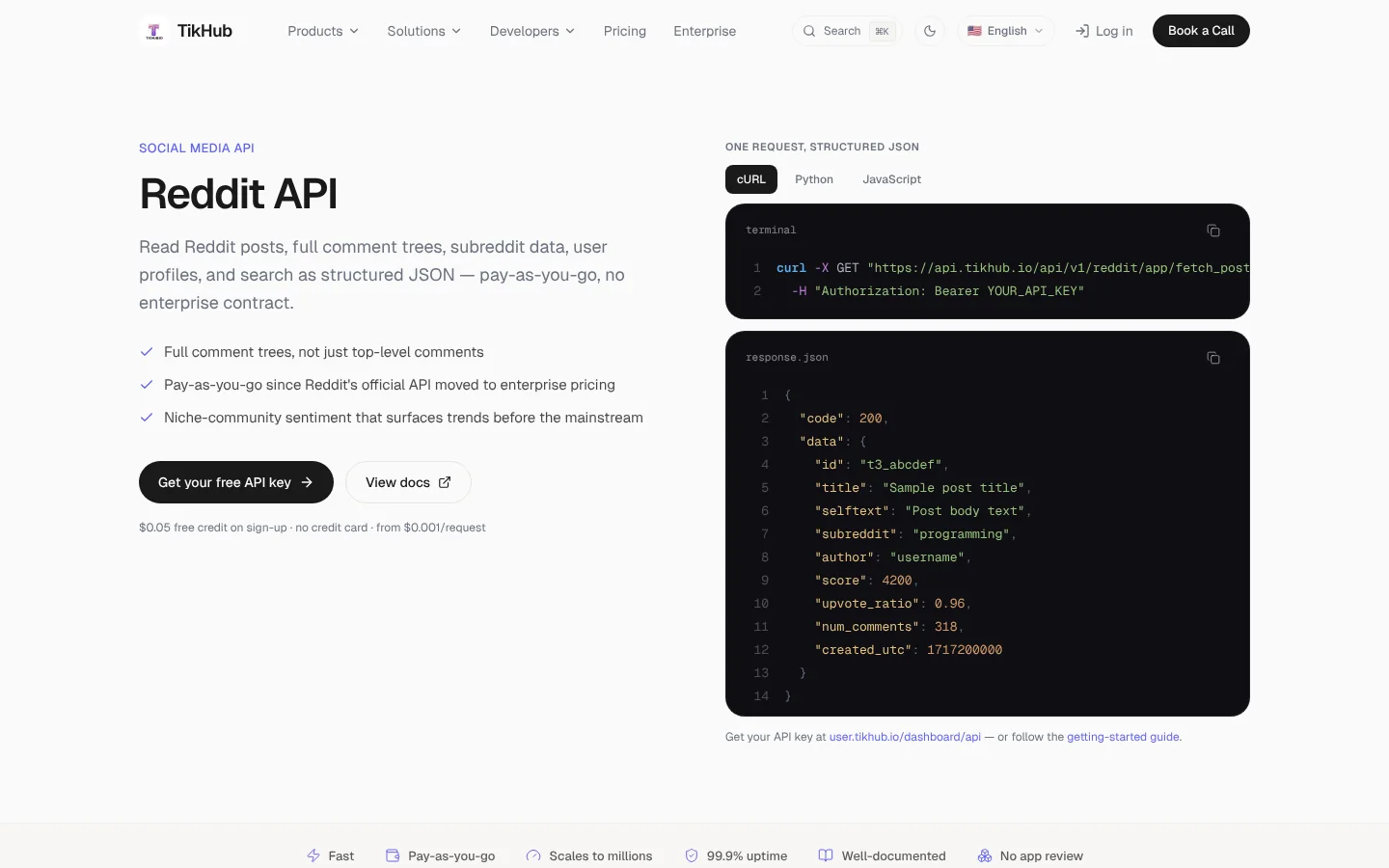The width and height of the screenshot is (1389, 868).
Task: Open the getting-started guide link
Action: [1123, 737]
